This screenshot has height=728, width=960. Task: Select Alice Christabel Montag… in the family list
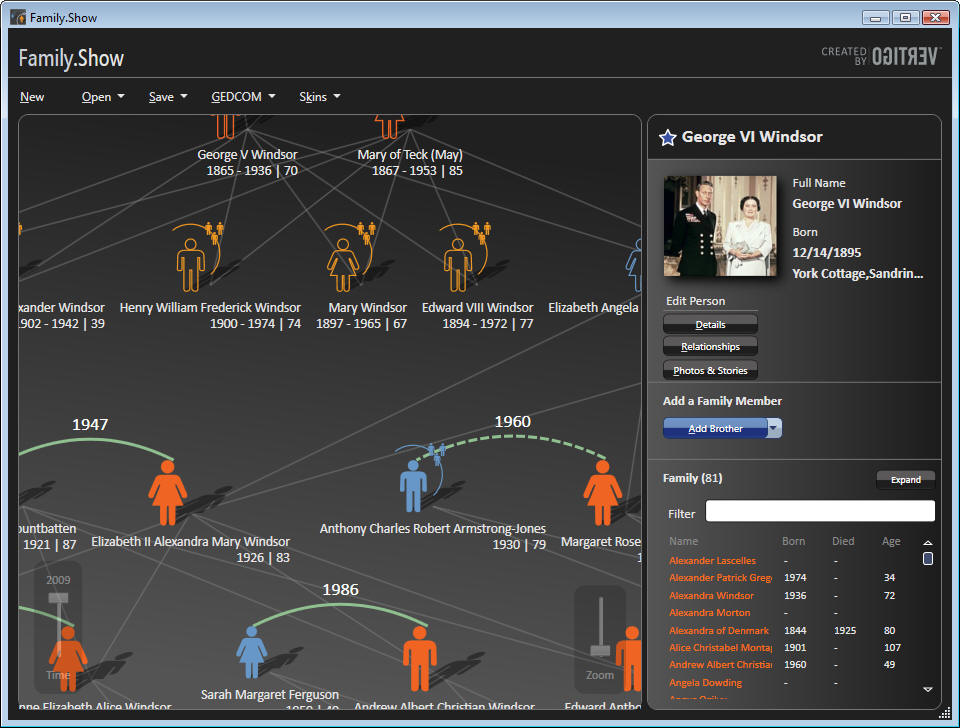coord(721,647)
